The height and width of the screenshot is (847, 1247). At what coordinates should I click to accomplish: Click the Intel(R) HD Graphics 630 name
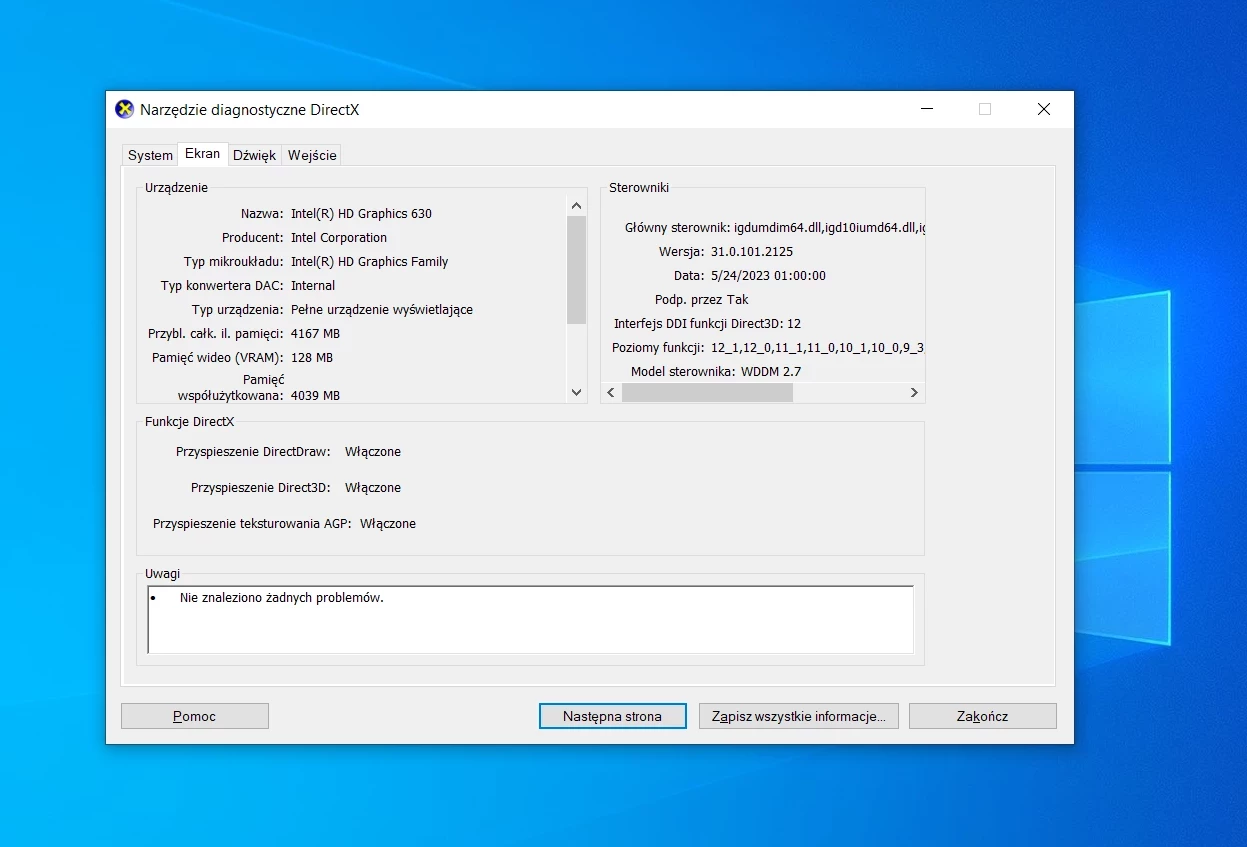click(361, 213)
